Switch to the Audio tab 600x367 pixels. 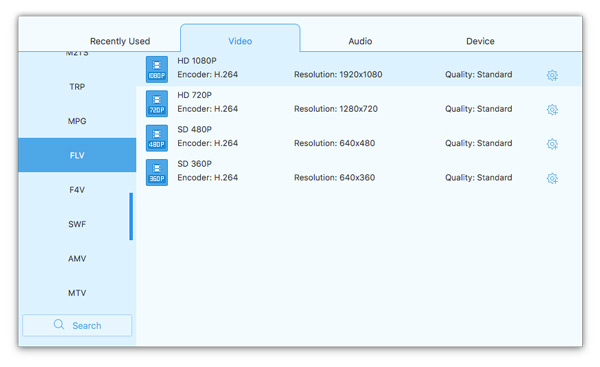click(x=360, y=41)
